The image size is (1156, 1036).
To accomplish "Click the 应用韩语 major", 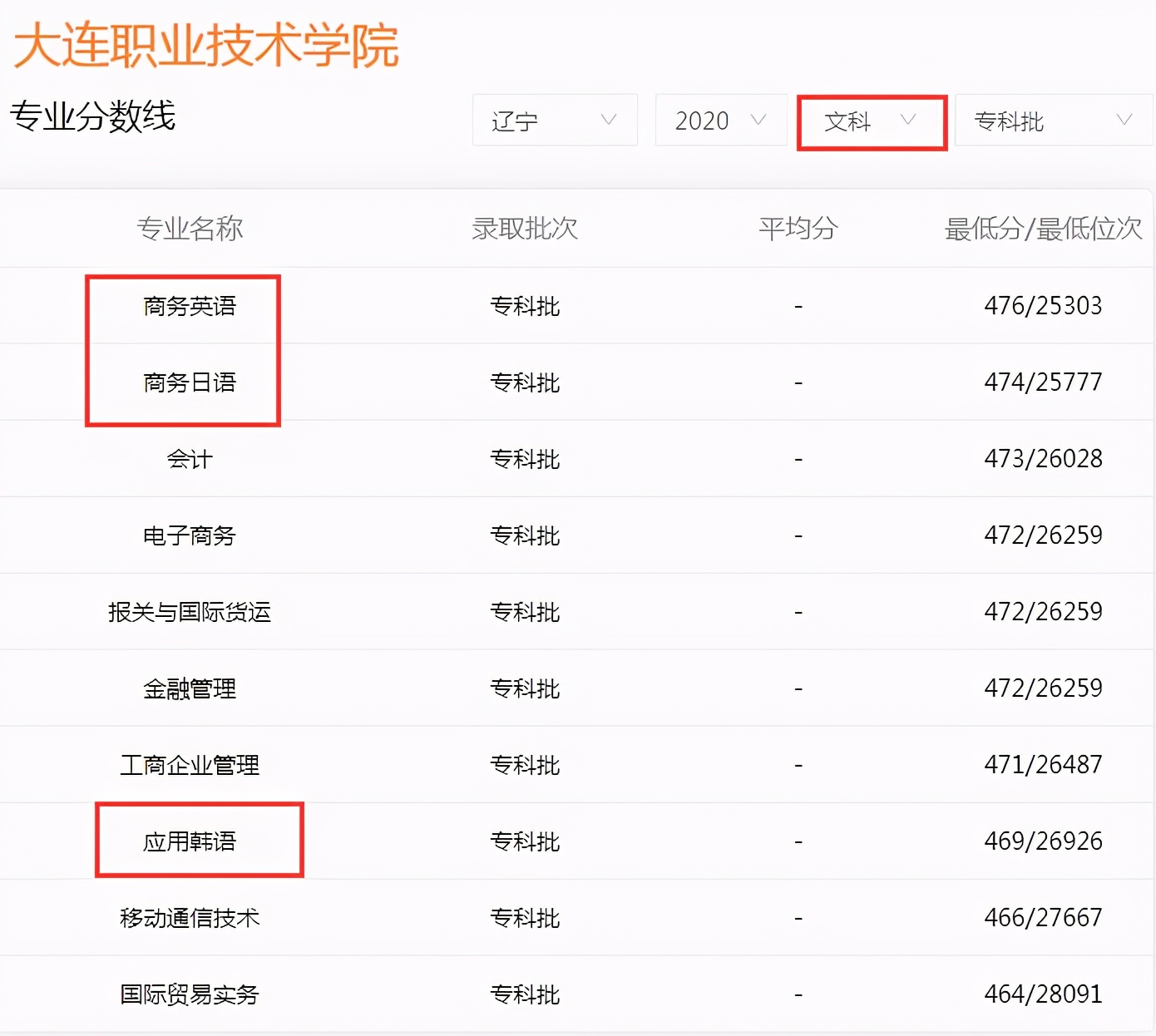I will (188, 841).
